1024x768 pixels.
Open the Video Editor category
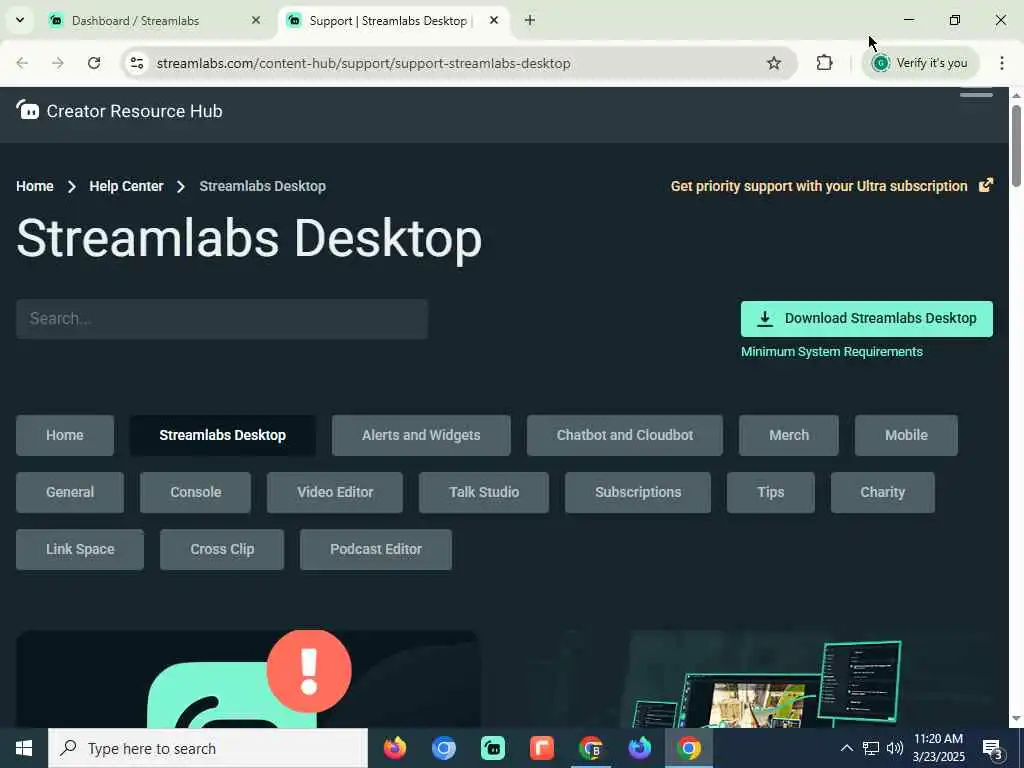tap(335, 492)
